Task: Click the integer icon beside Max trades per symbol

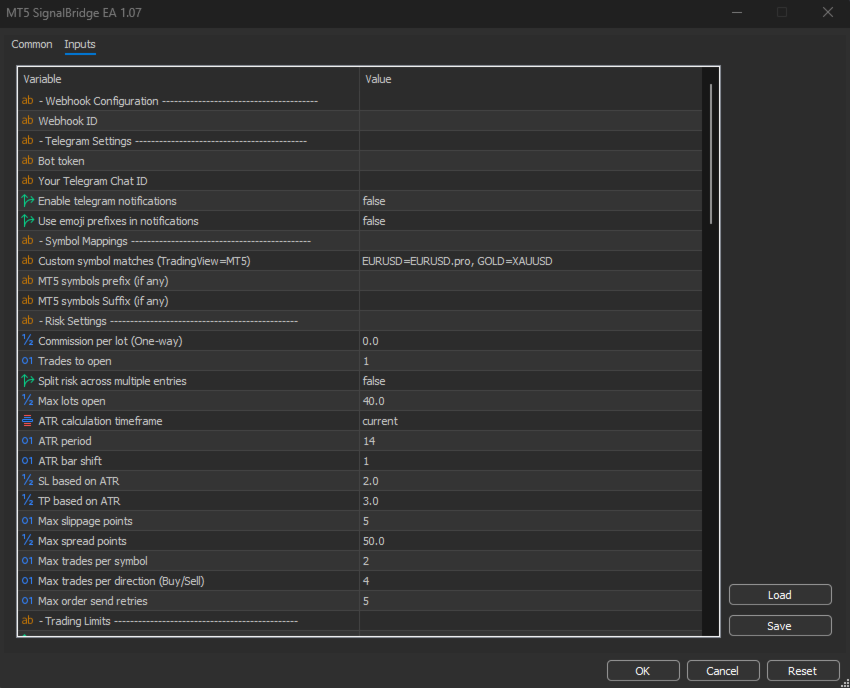Action: pos(28,561)
